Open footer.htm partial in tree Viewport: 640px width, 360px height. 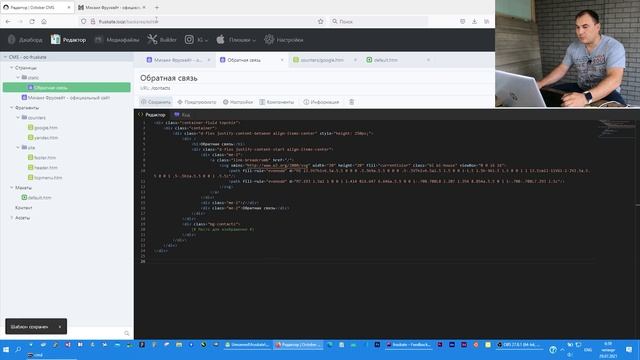coord(42,158)
